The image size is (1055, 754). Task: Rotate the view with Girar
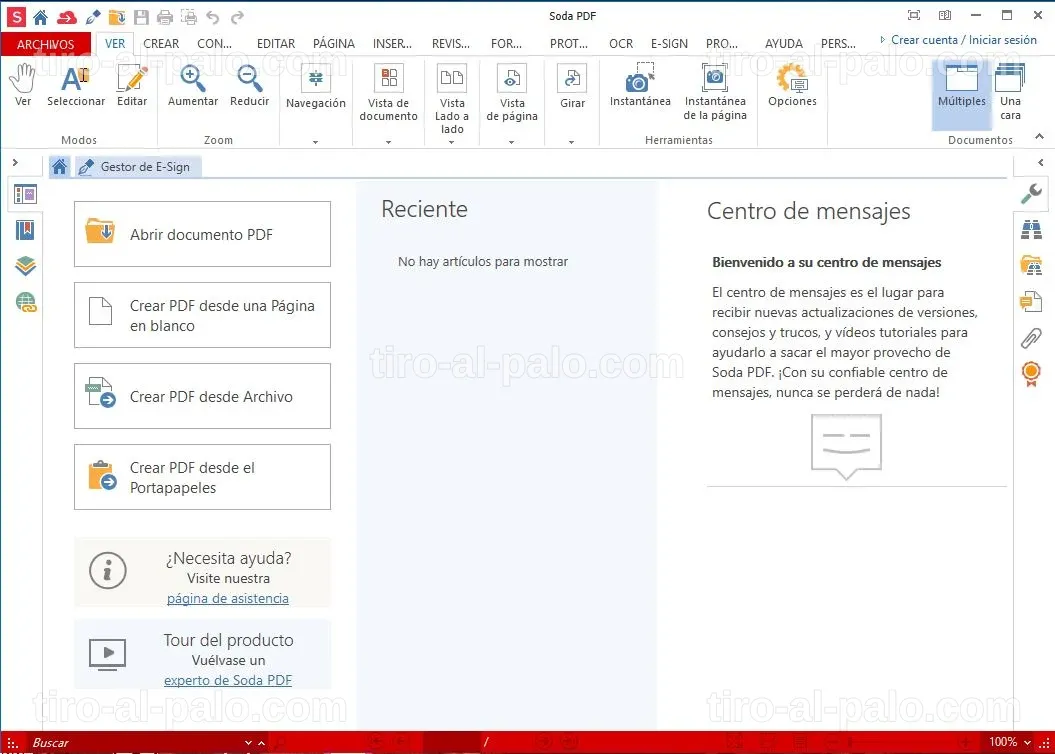pyautogui.click(x=573, y=87)
